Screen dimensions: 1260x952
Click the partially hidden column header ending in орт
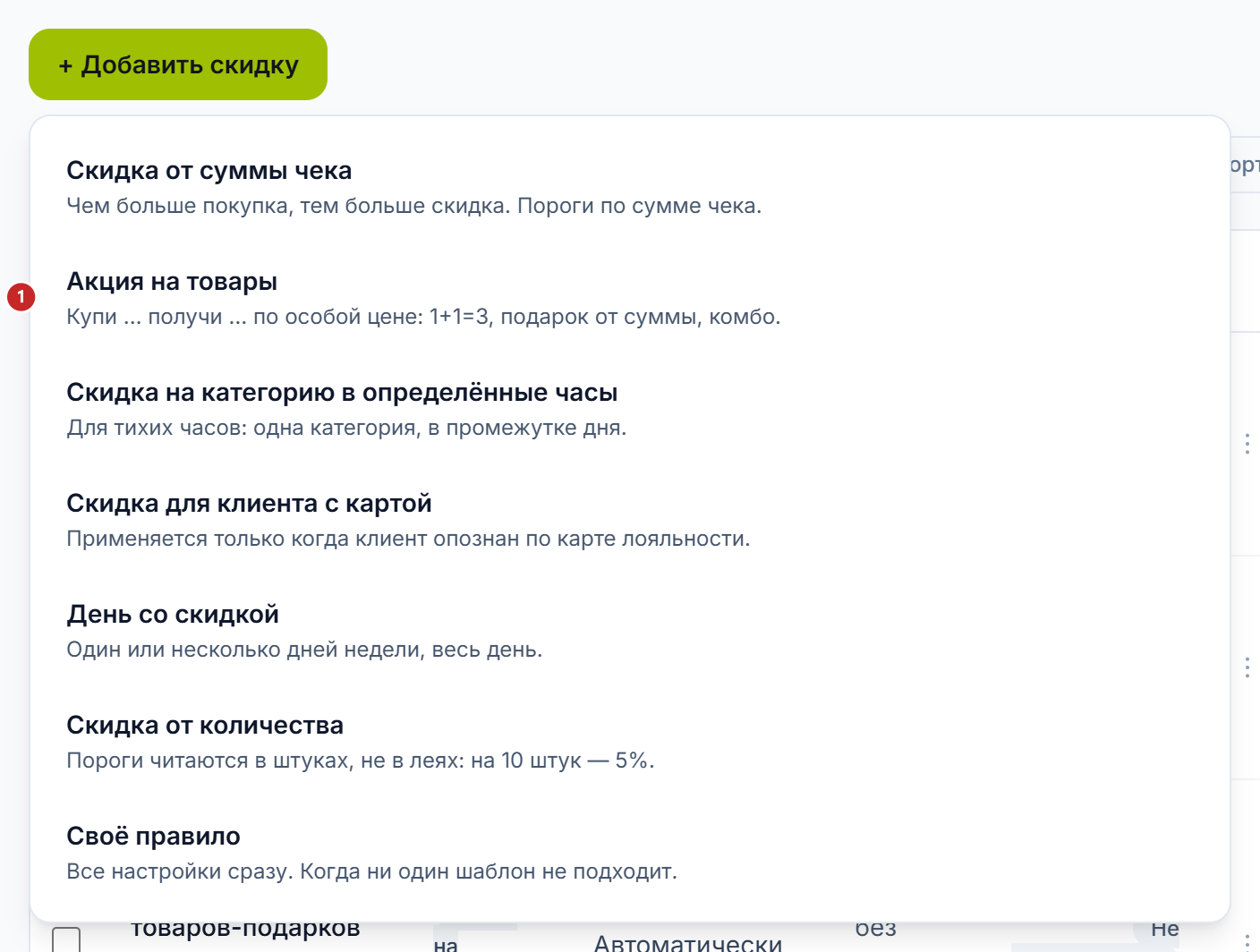(1245, 166)
